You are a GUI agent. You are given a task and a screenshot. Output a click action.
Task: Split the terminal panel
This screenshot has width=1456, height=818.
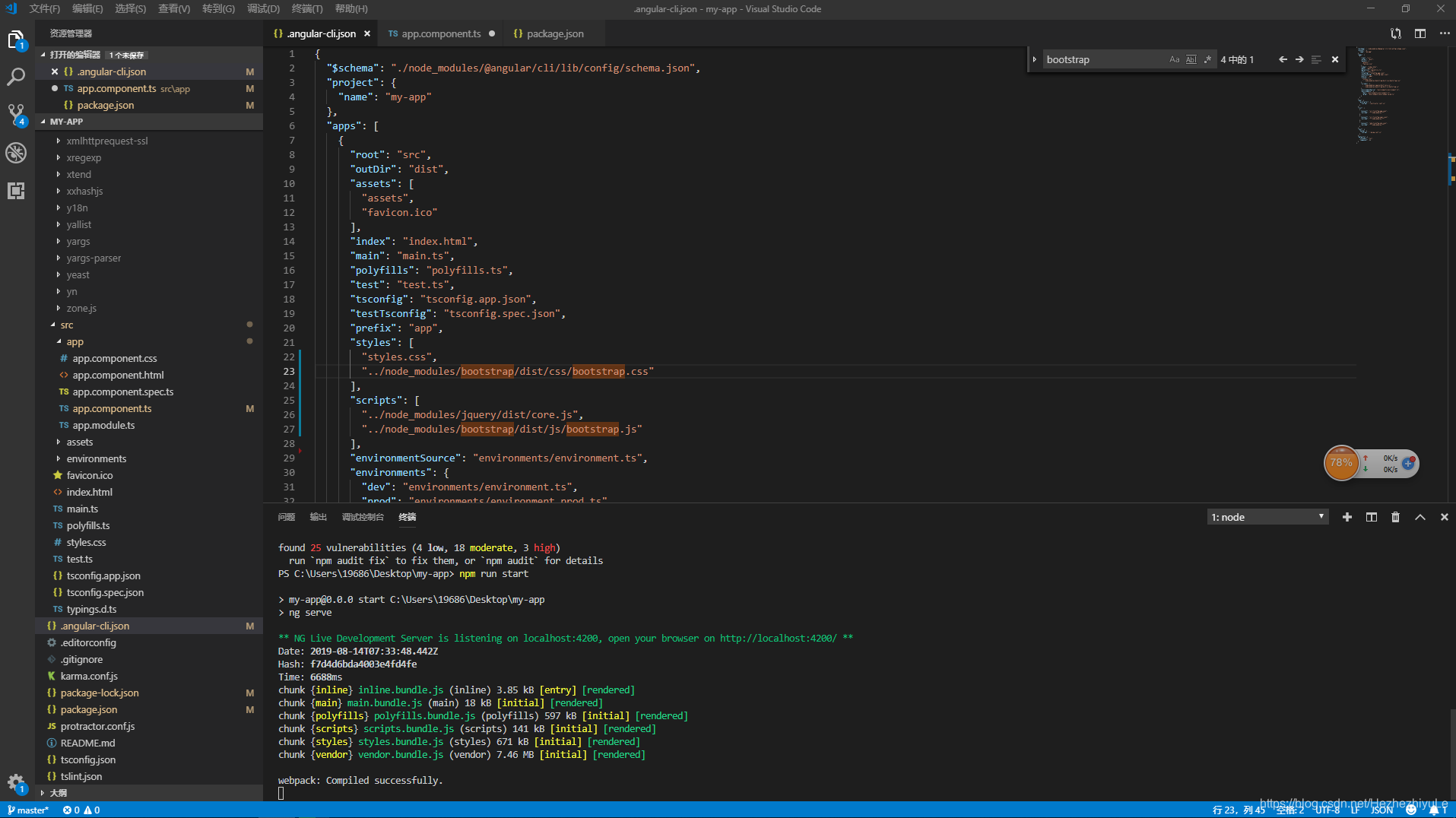click(1372, 517)
